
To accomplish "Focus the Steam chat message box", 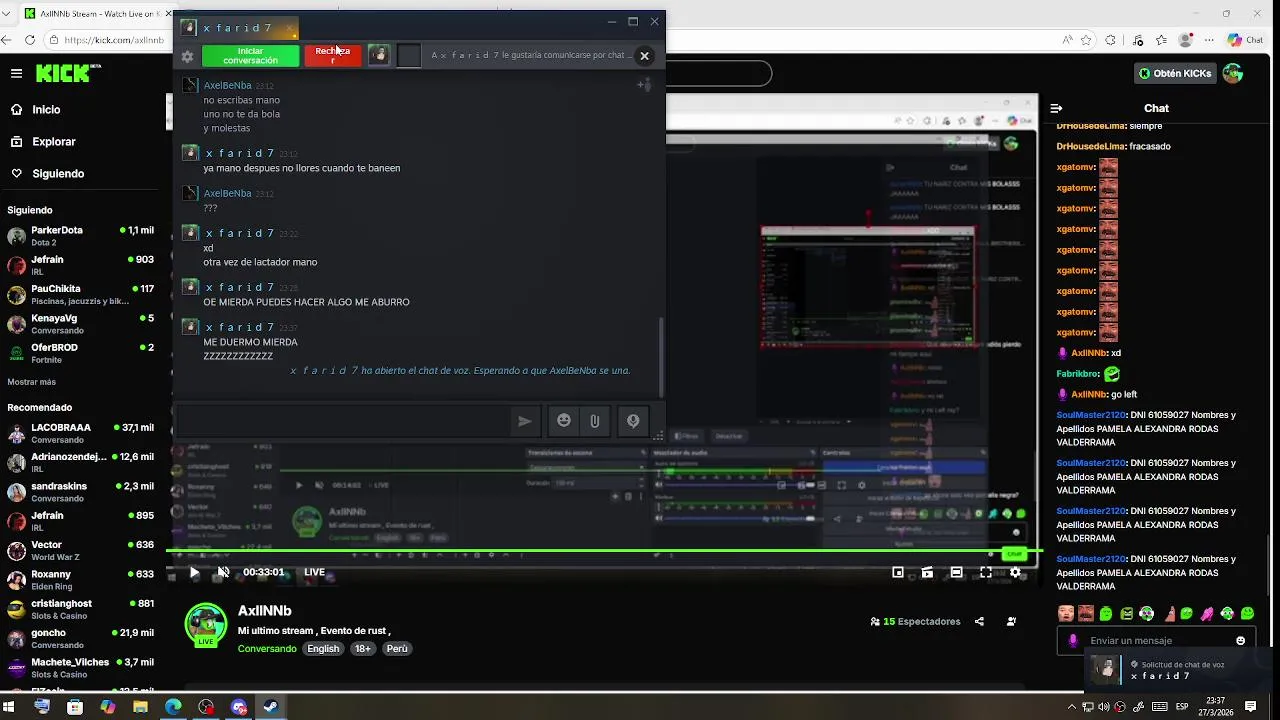I will [x=341, y=421].
